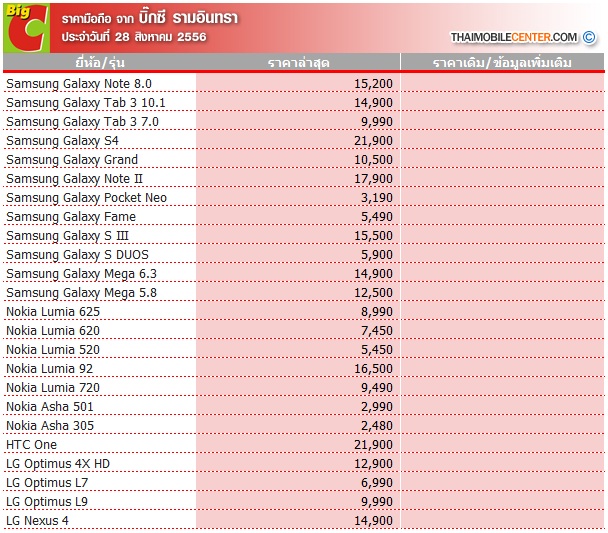Screen dimensions: 608x533
Task: Click the ยี่ห้อ/รุ่น column header
Action: pos(100,62)
